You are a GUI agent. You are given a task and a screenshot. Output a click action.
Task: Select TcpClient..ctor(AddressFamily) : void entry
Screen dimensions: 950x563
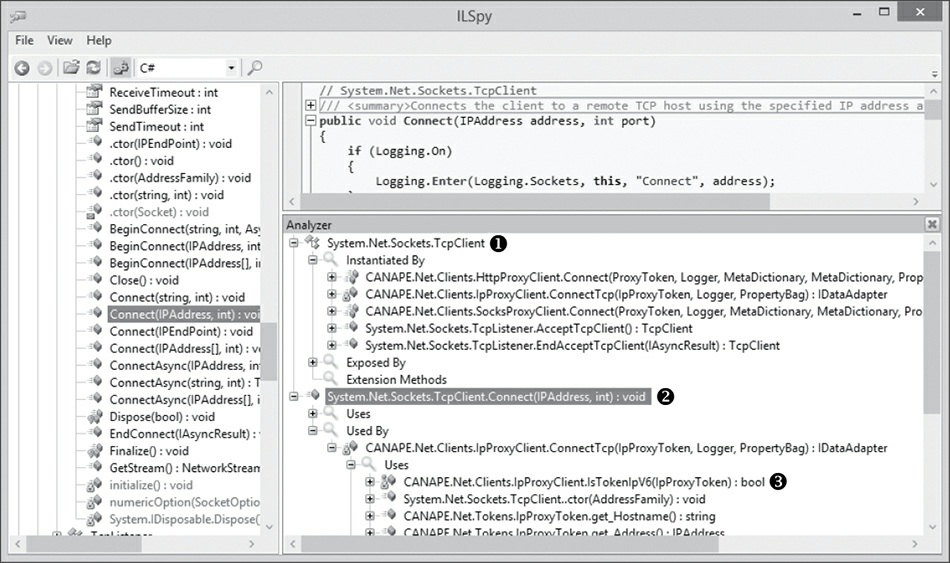[554, 499]
